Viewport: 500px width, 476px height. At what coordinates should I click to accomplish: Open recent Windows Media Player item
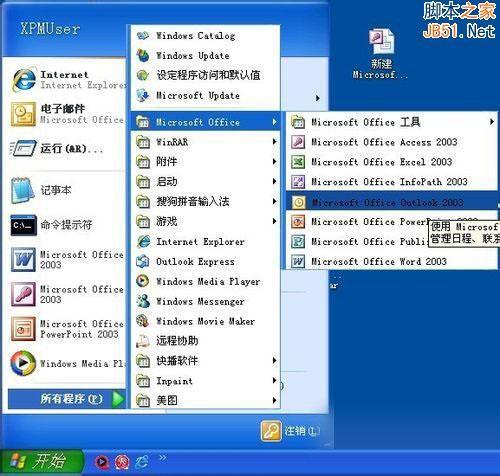(x=67, y=363)
